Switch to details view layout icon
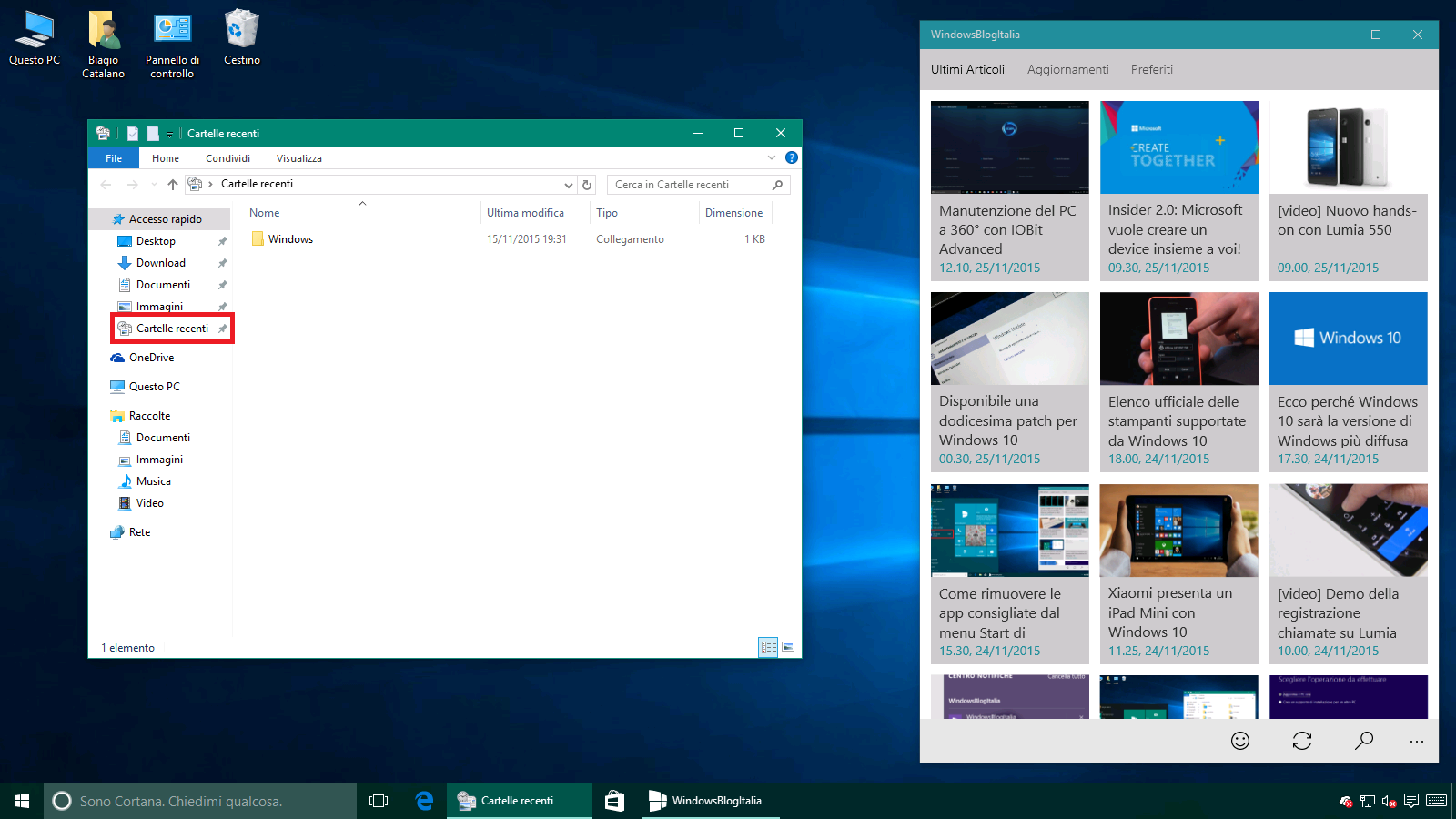The image size is (1456, 819). coord(768,647)
